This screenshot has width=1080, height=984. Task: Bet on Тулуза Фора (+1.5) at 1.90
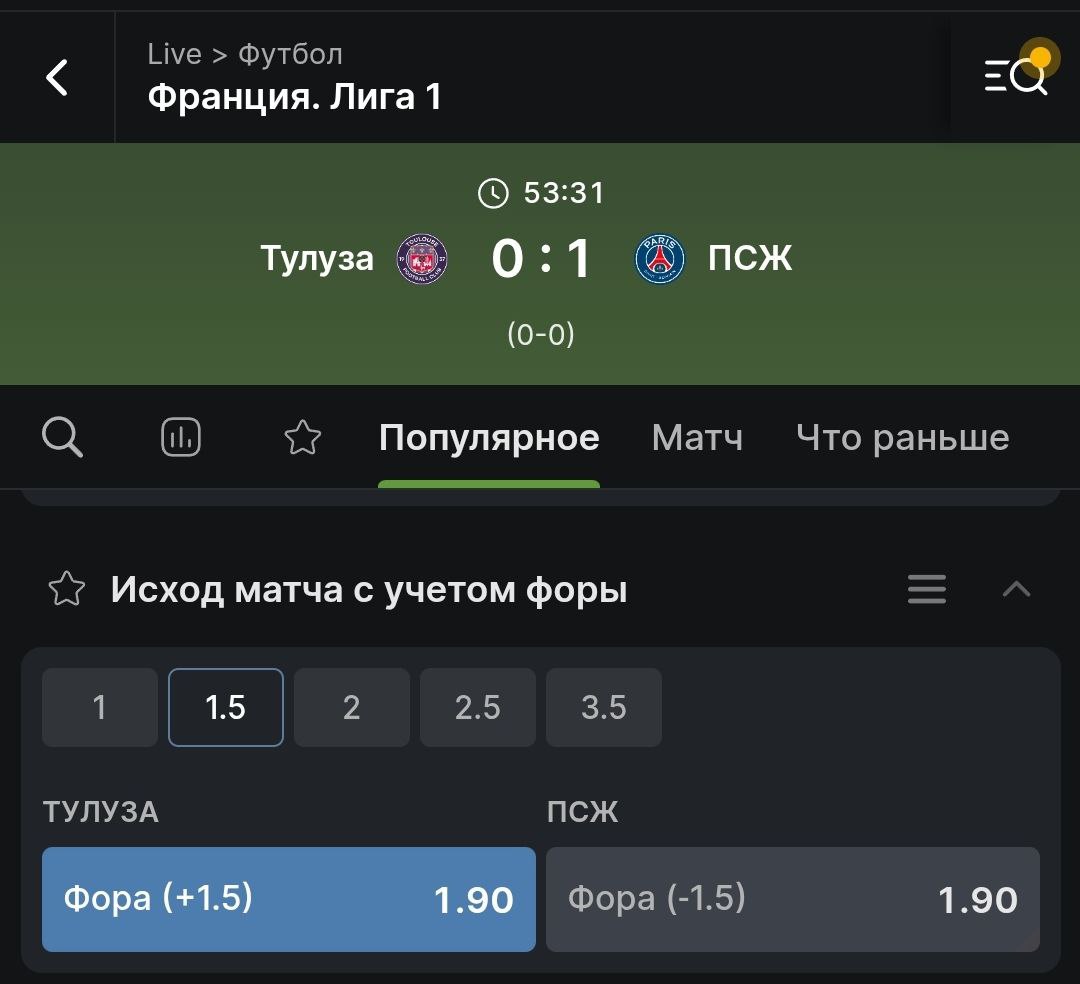[x=289, y=899]
